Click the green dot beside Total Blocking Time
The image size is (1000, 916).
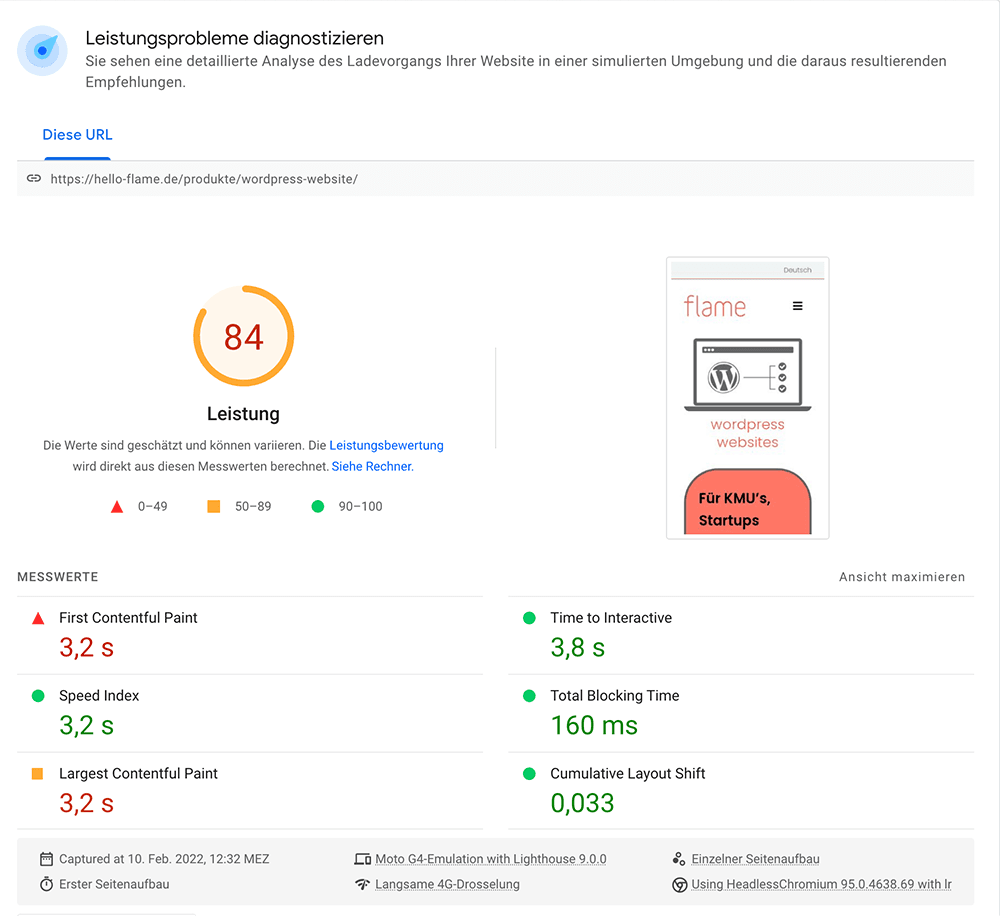pyautogui.click(x=529, y=696)
